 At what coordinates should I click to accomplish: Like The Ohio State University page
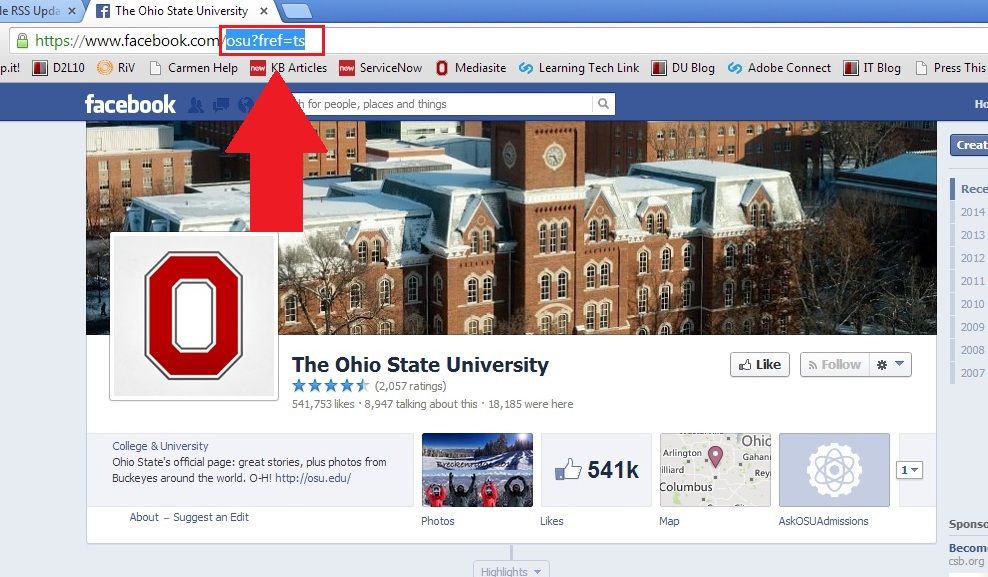(x=759, y=365)
